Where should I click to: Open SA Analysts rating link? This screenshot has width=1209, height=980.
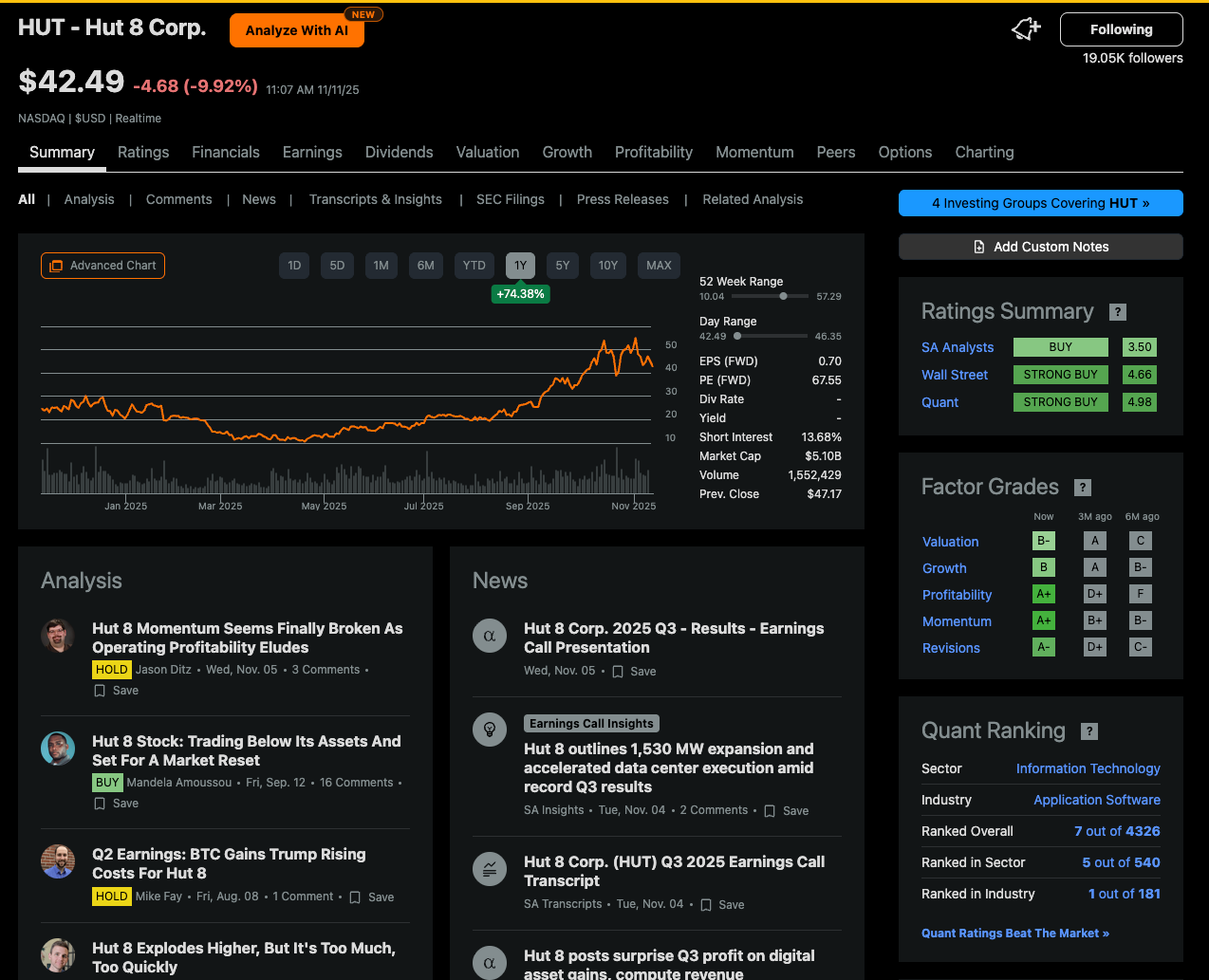coord(958,347)
